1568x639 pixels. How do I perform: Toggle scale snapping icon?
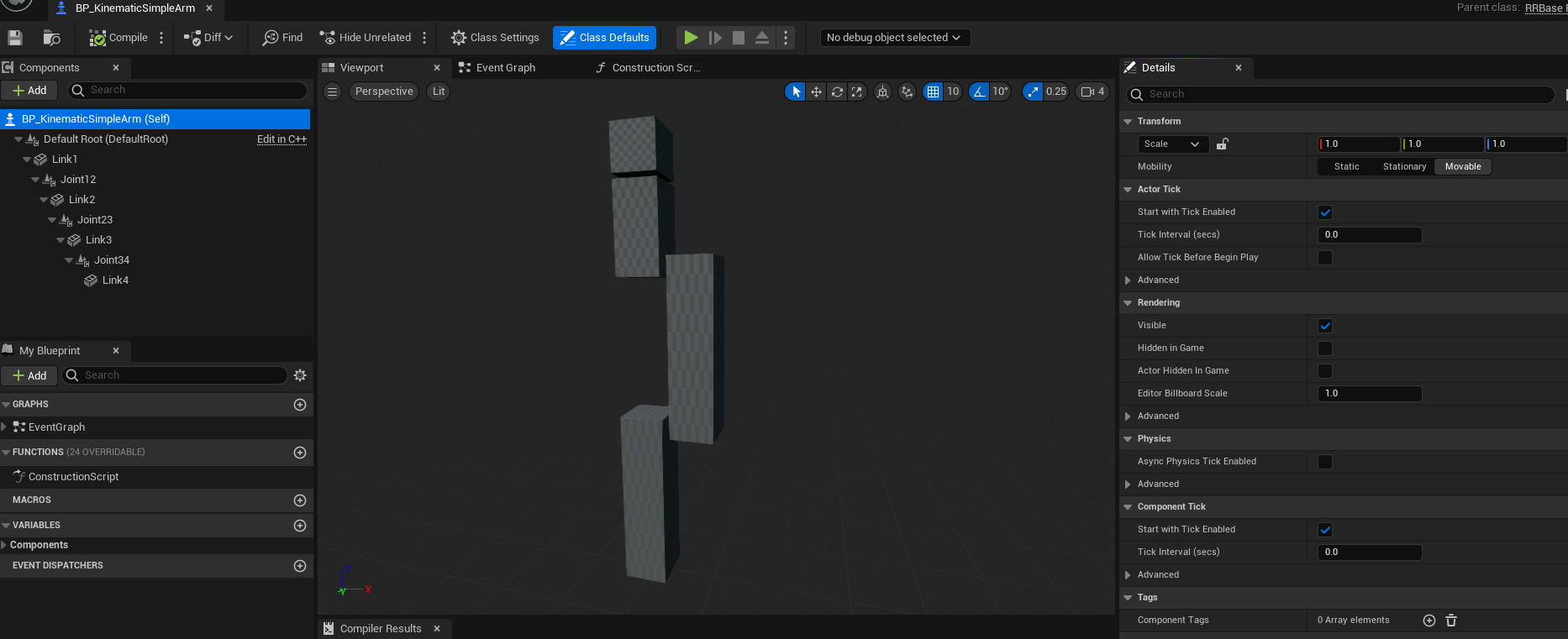click(x=1033, y=92)
